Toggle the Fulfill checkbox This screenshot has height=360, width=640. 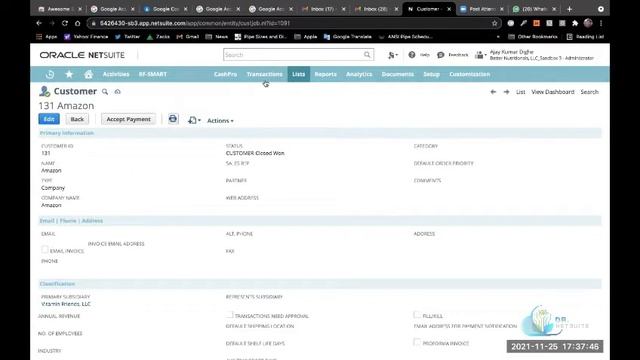tap(417, 315)
